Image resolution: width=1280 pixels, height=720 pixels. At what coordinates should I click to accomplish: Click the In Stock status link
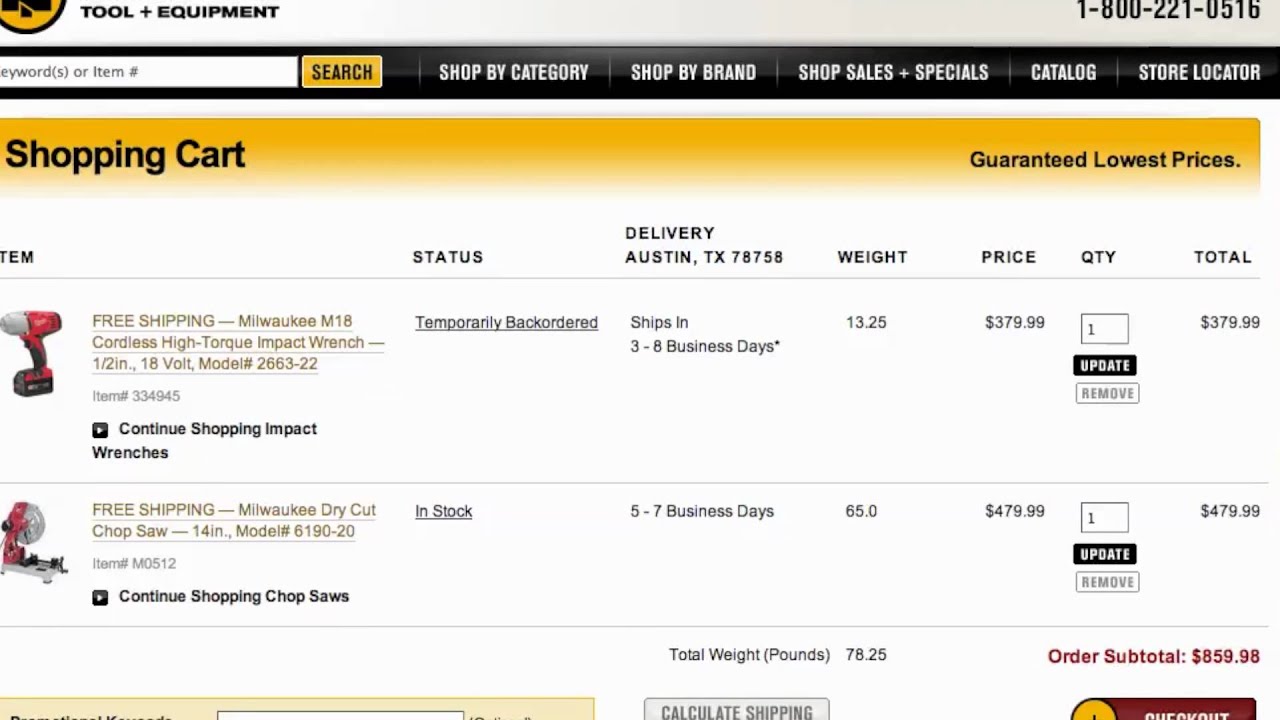443,511
